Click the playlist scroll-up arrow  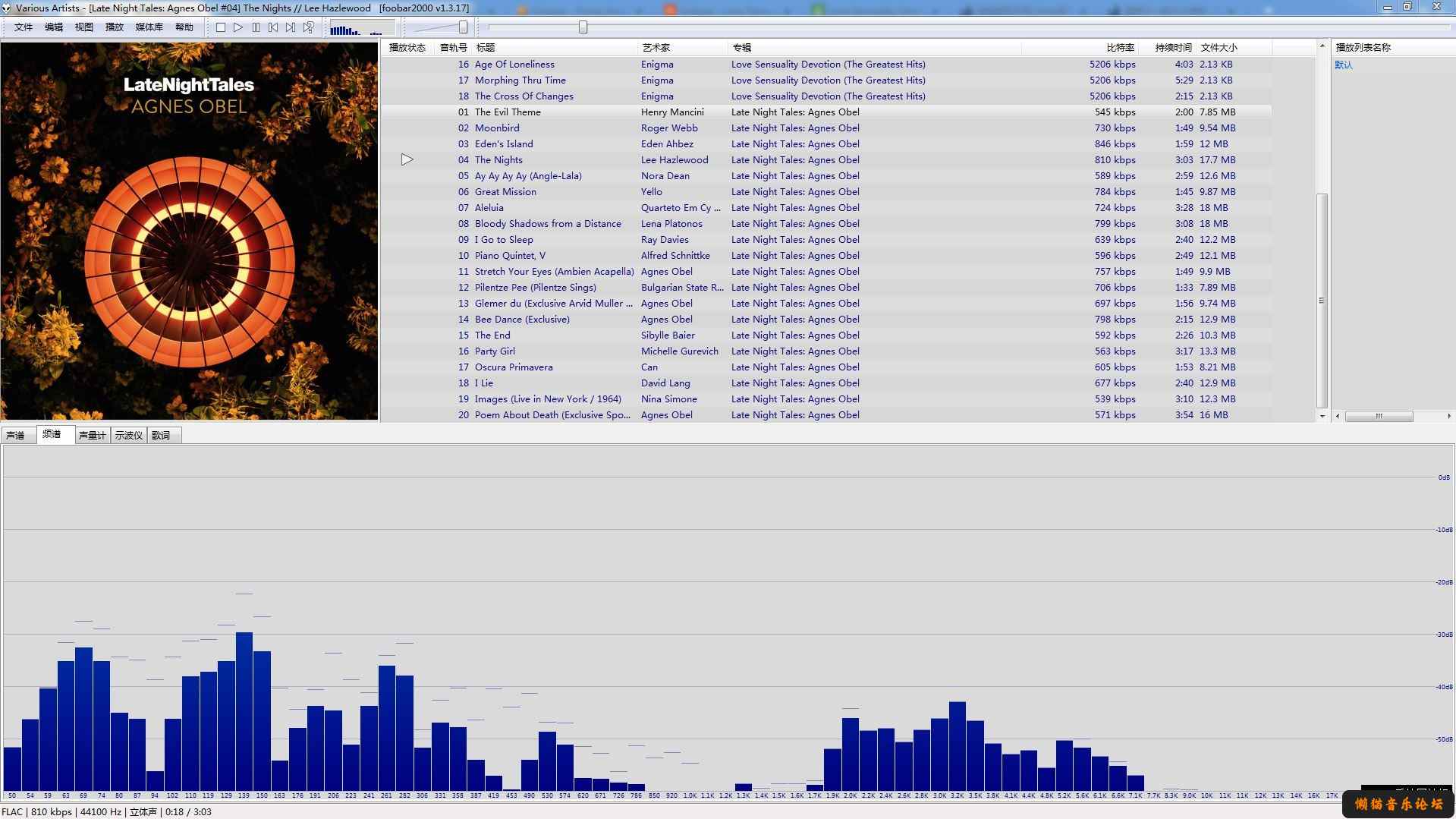click(x=1322, y=46)
